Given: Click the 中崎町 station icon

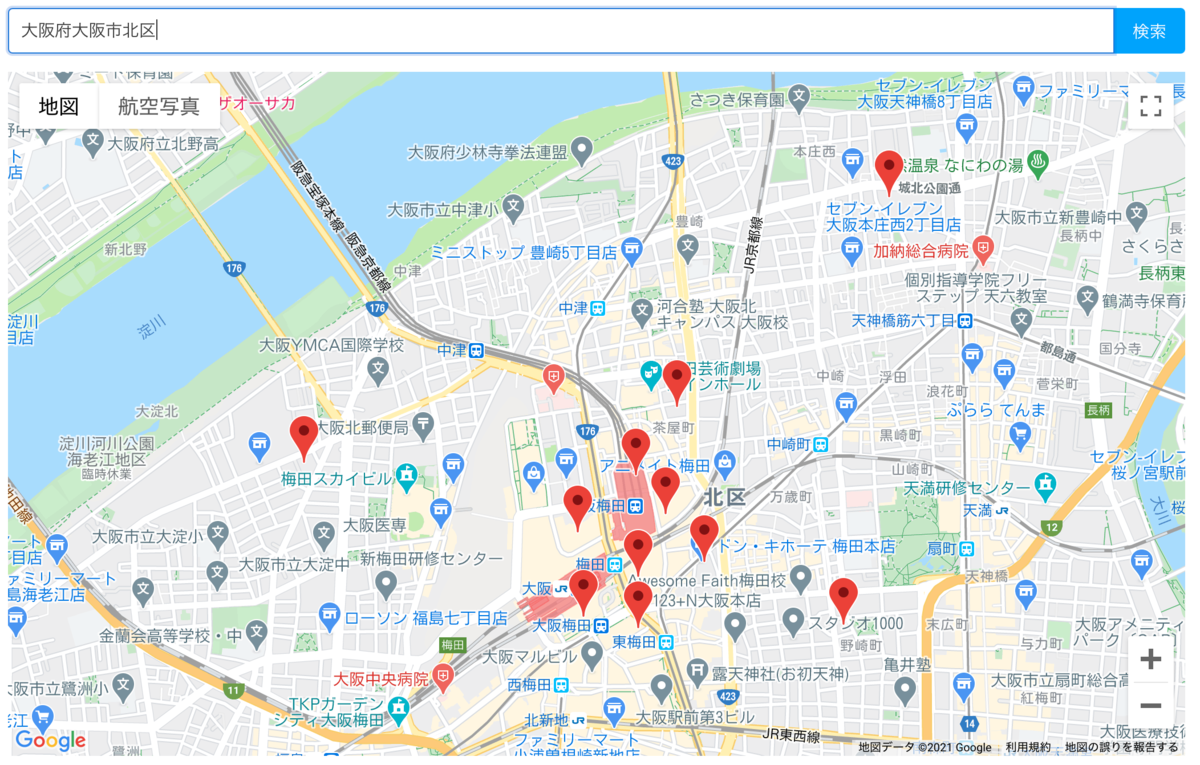Looking at the screenshot, I should 821,444.
